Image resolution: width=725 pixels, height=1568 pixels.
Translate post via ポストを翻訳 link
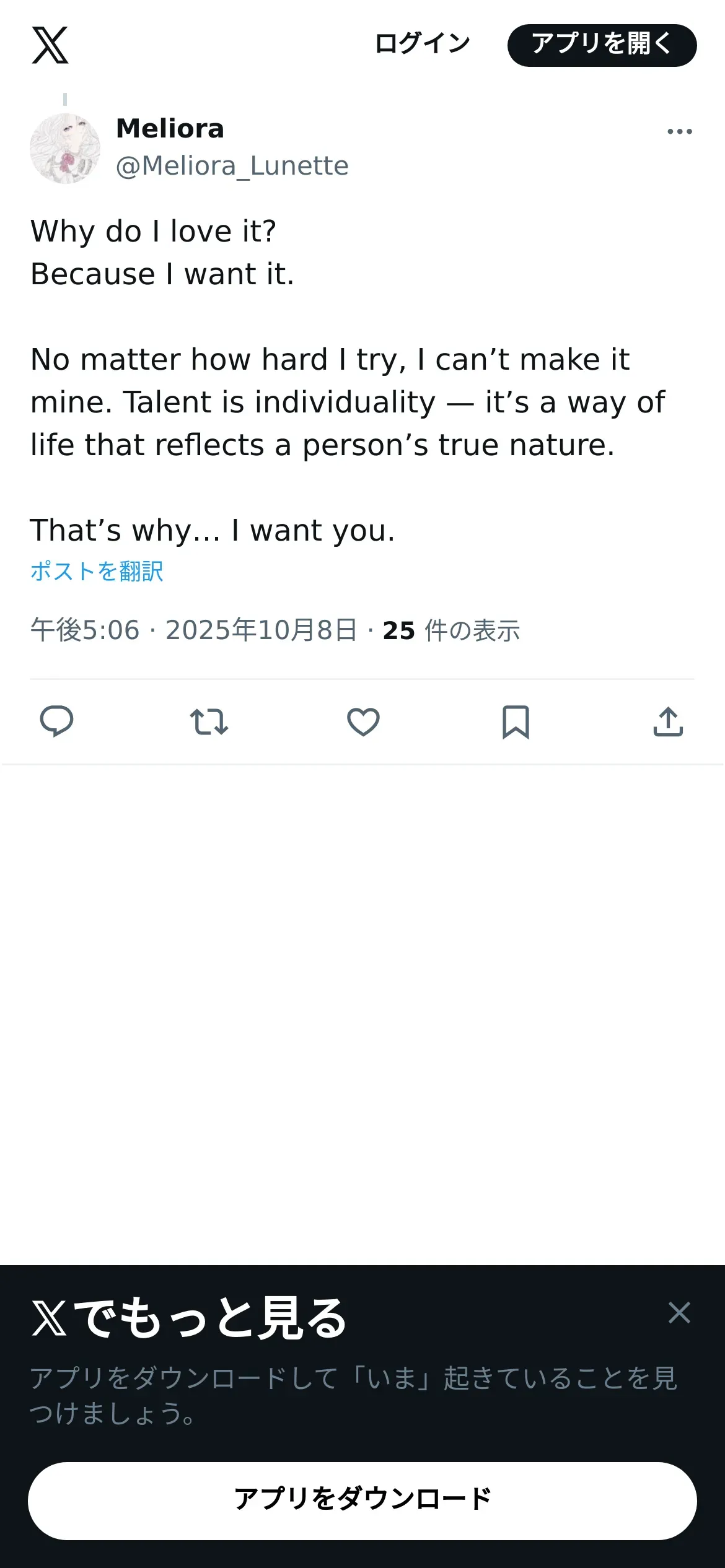pos(97,571)
